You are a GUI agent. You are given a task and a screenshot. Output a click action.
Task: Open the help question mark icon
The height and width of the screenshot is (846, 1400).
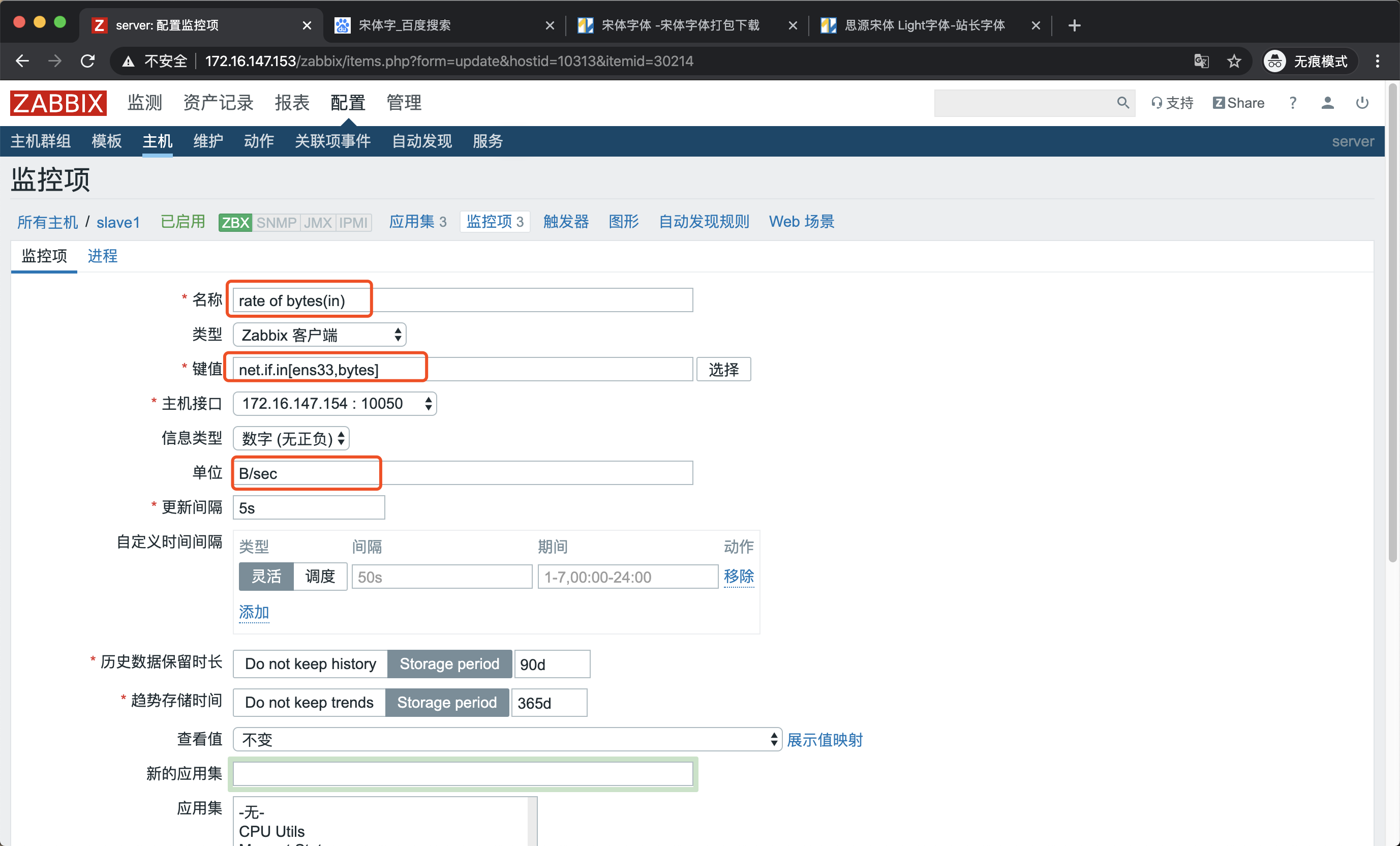(x=1293, y=103)
